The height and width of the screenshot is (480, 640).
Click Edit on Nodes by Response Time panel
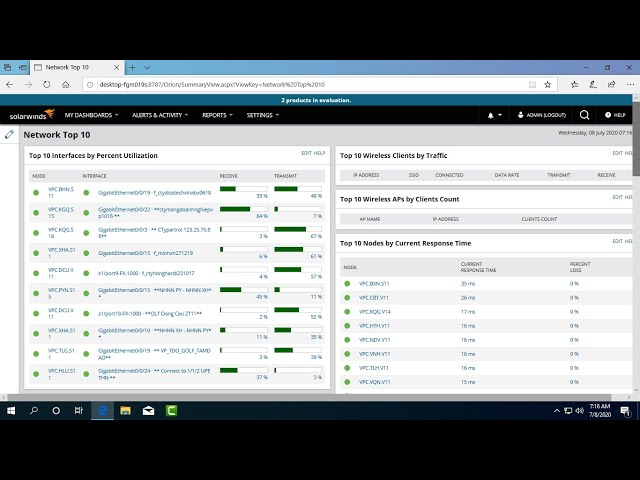pyautogui.click(x=617, y=241)
